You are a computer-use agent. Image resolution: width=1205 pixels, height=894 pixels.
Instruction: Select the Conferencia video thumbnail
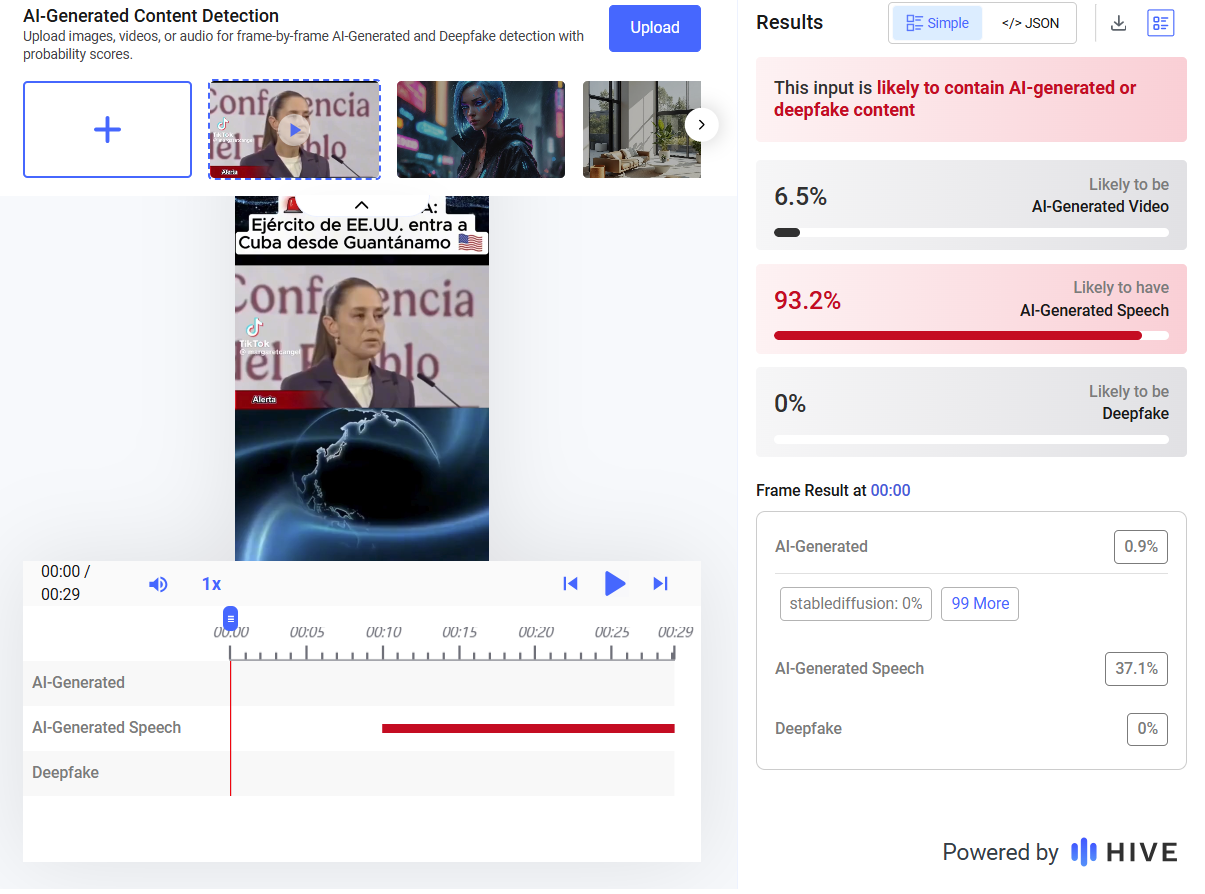click(294, 129)
